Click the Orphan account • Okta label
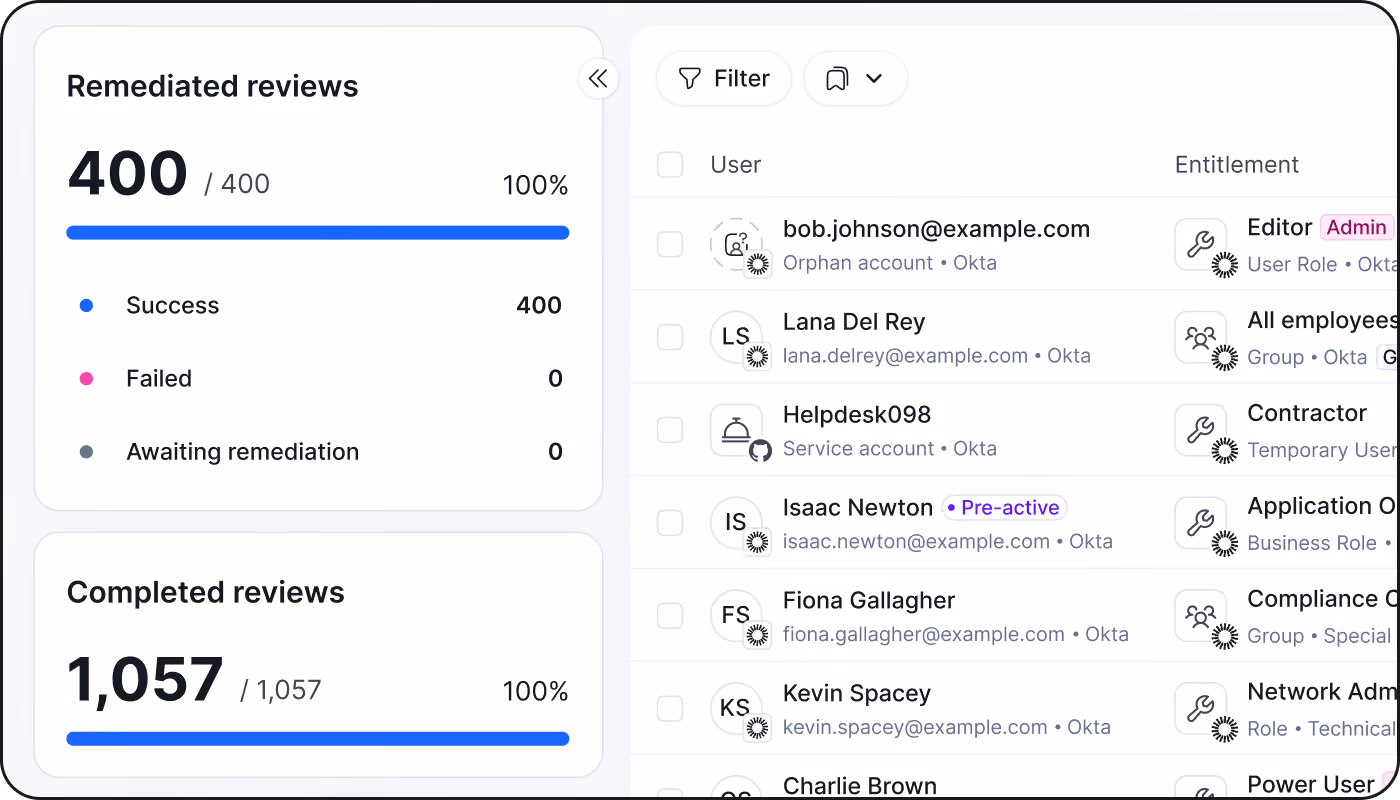1400x800 pixels. [x=890, y=263]
